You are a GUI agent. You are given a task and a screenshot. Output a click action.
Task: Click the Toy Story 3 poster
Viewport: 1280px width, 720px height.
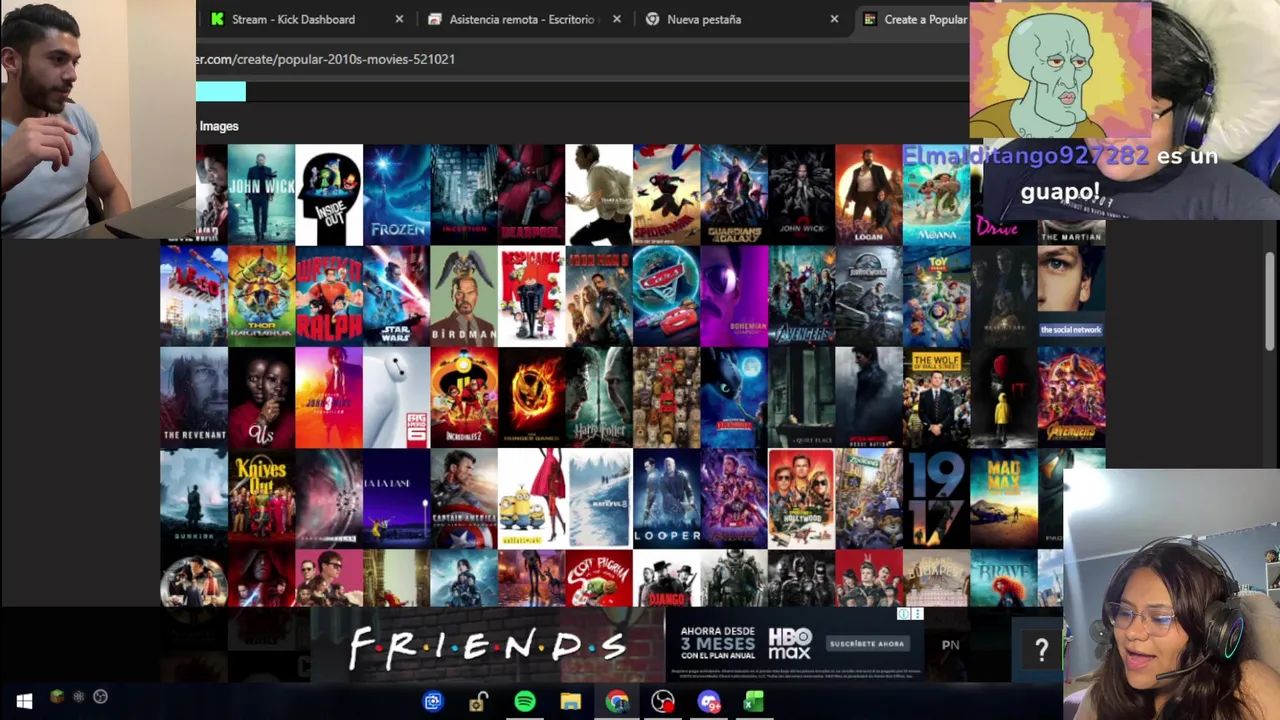tap(936, 296)
